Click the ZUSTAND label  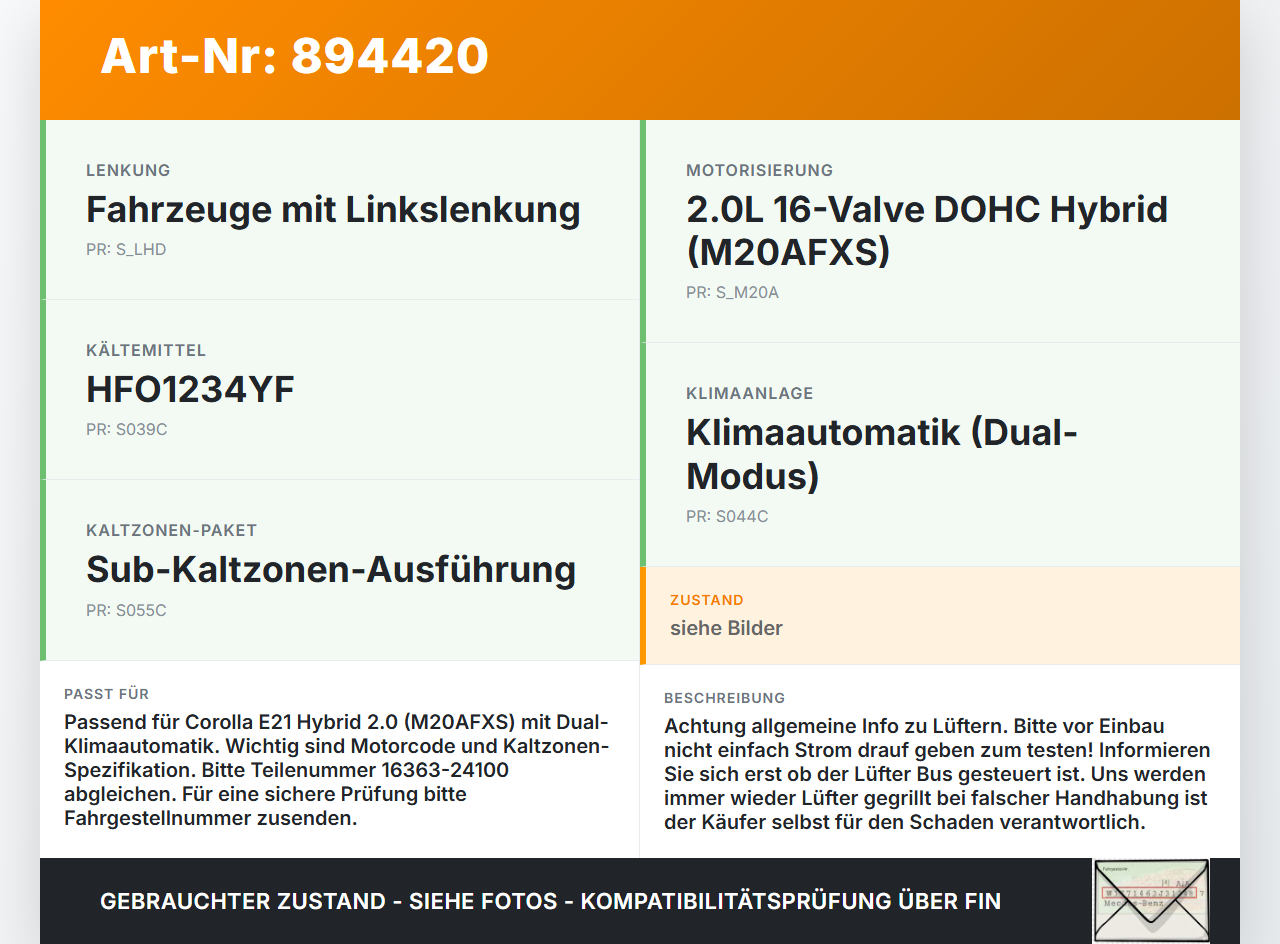pyautogui.click(x=707, y=600)
